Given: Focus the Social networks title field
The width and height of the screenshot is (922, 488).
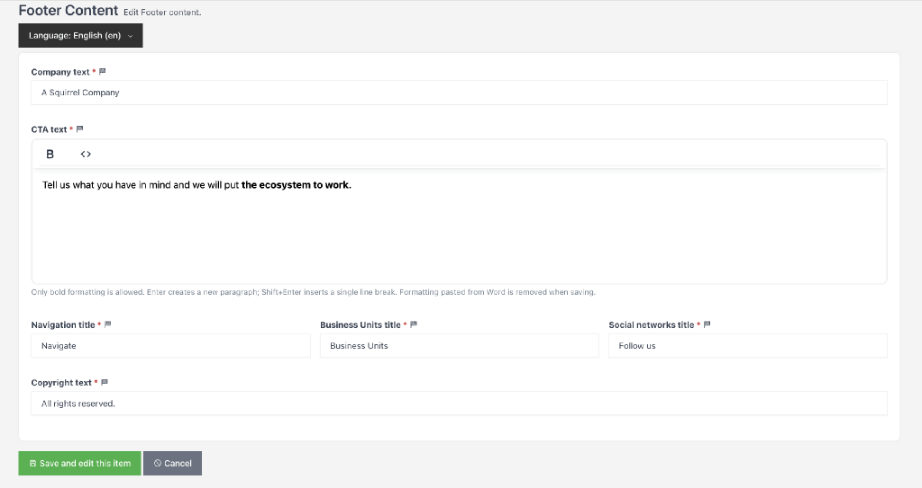Looking at the screenshot, I should click(x=748, y=346).
